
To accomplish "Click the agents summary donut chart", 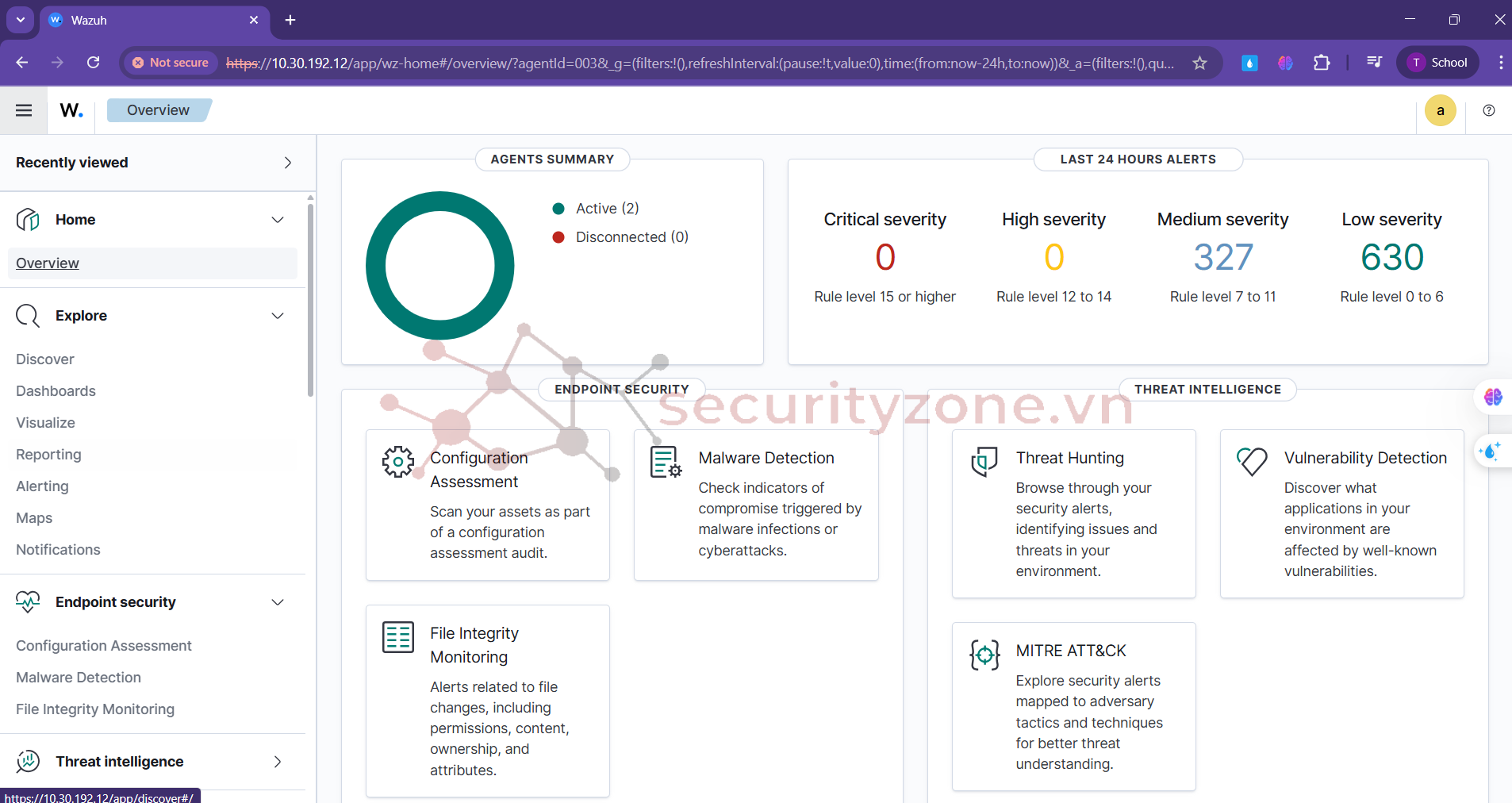I will tap(439, 266).
